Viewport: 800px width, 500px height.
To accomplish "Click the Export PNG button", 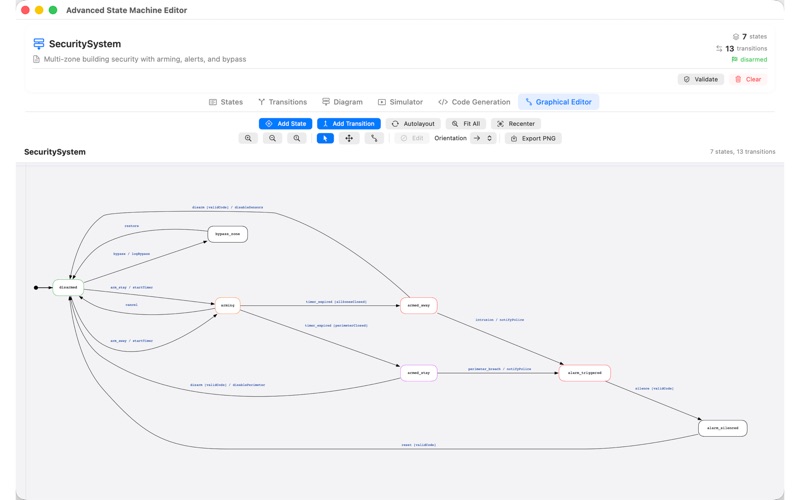I will [x=533, y=138].
